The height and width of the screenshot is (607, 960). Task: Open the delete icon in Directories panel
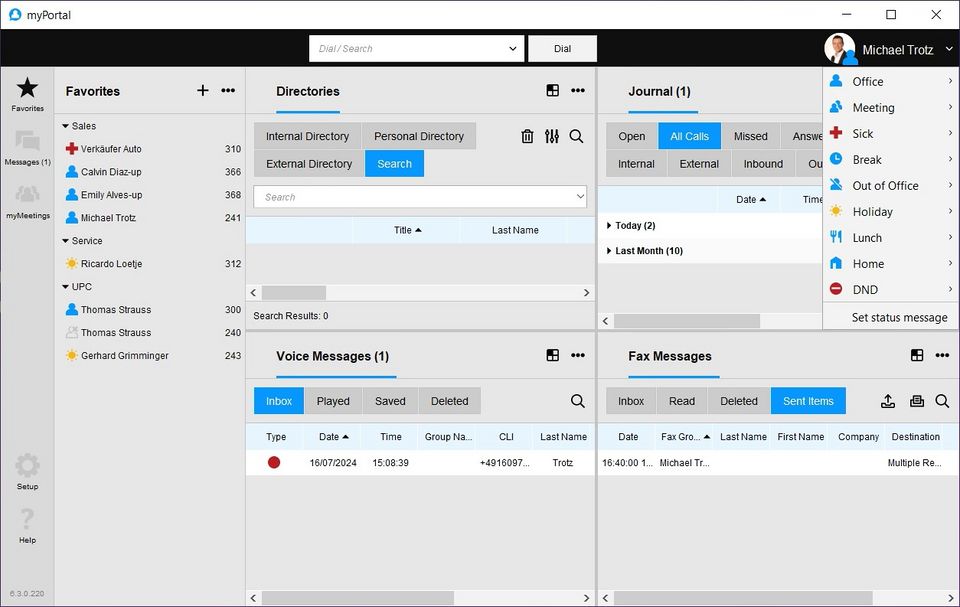527,136
